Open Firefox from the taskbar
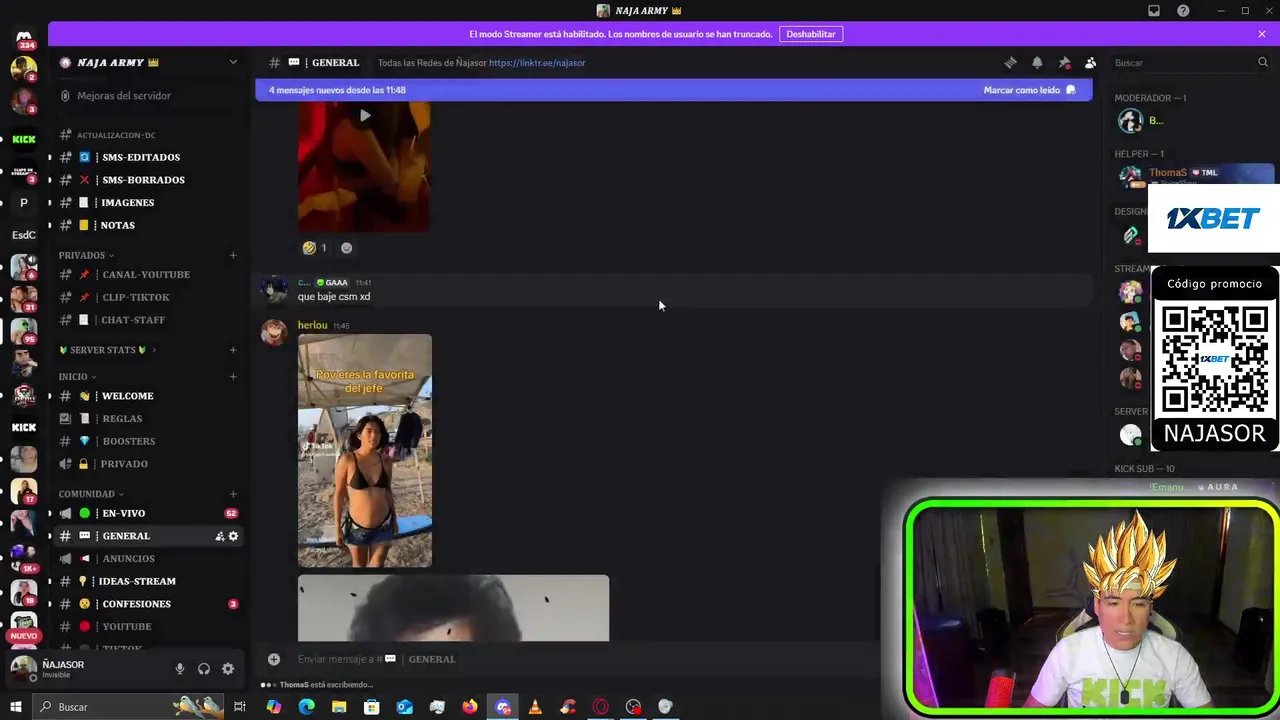This screenshot has width=1280, height=720. 470,707
